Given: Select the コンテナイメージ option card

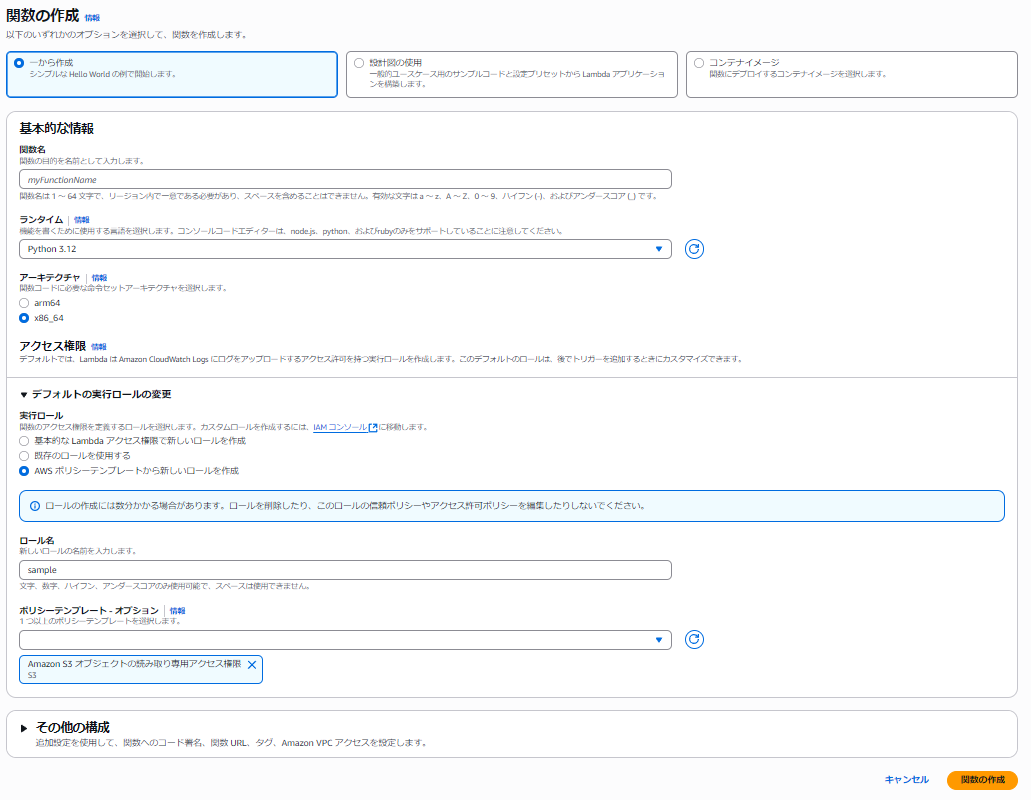Looking at the screenshot, I should point(851,75).
